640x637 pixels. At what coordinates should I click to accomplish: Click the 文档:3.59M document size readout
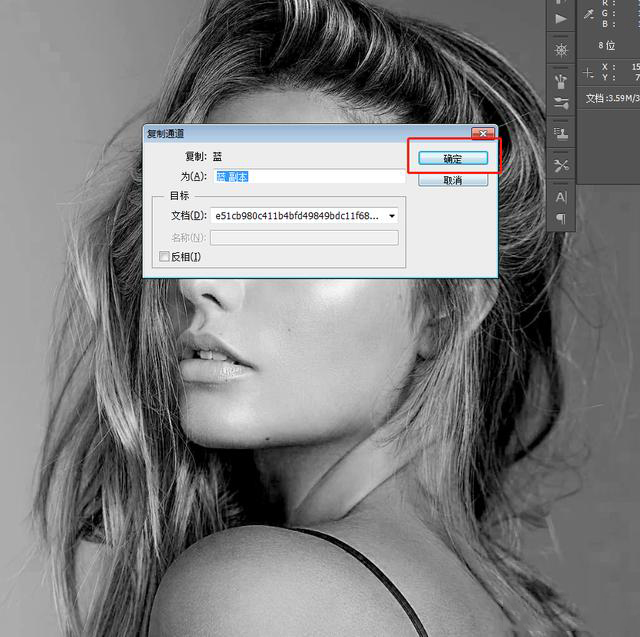(612, 98)
